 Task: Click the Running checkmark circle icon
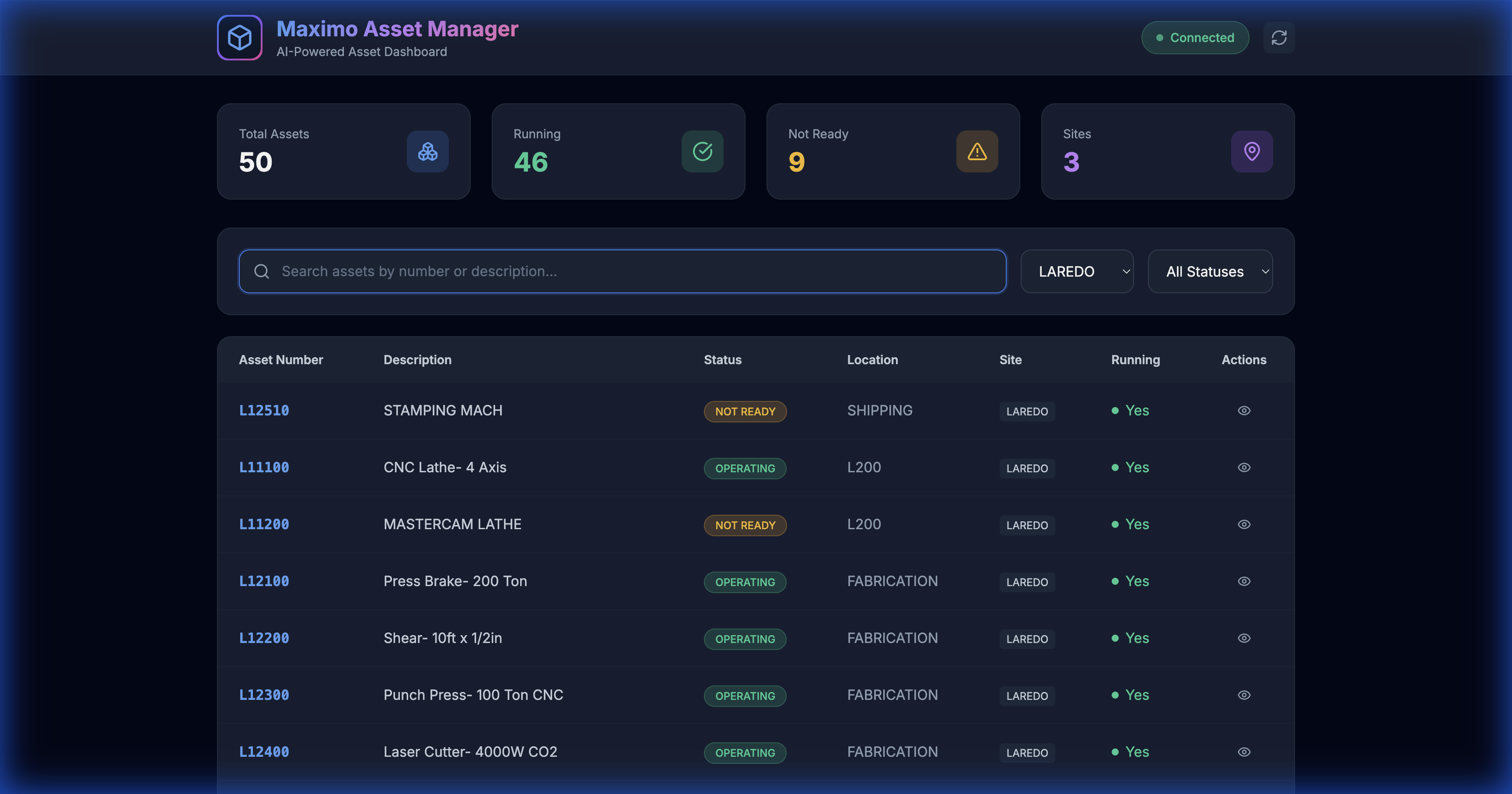click(x=702, y=151)
